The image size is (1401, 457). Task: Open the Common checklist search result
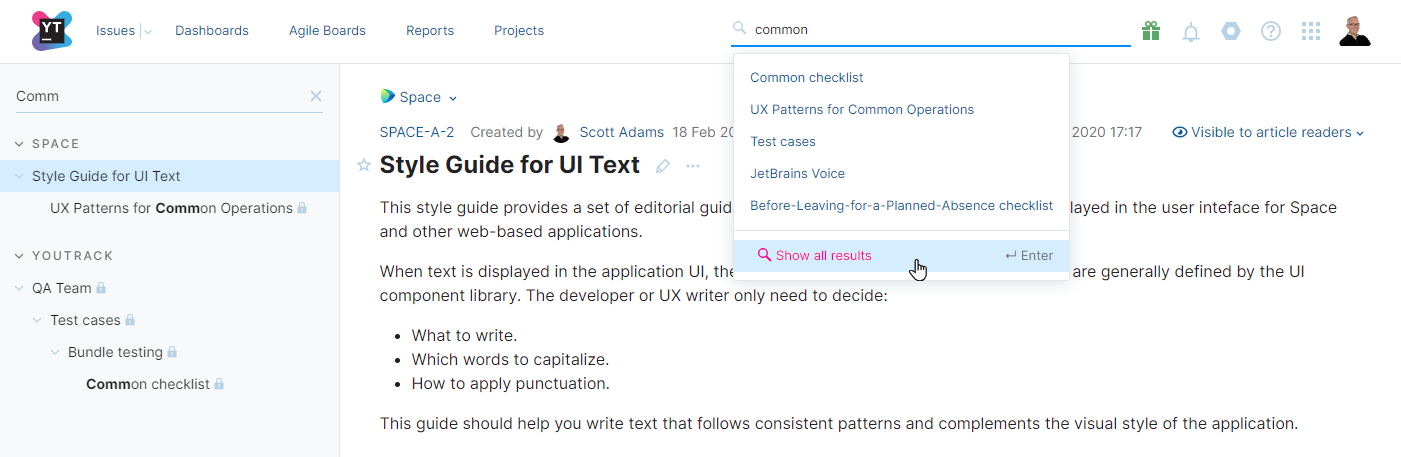pyautogui.click(x=806, y=77)
